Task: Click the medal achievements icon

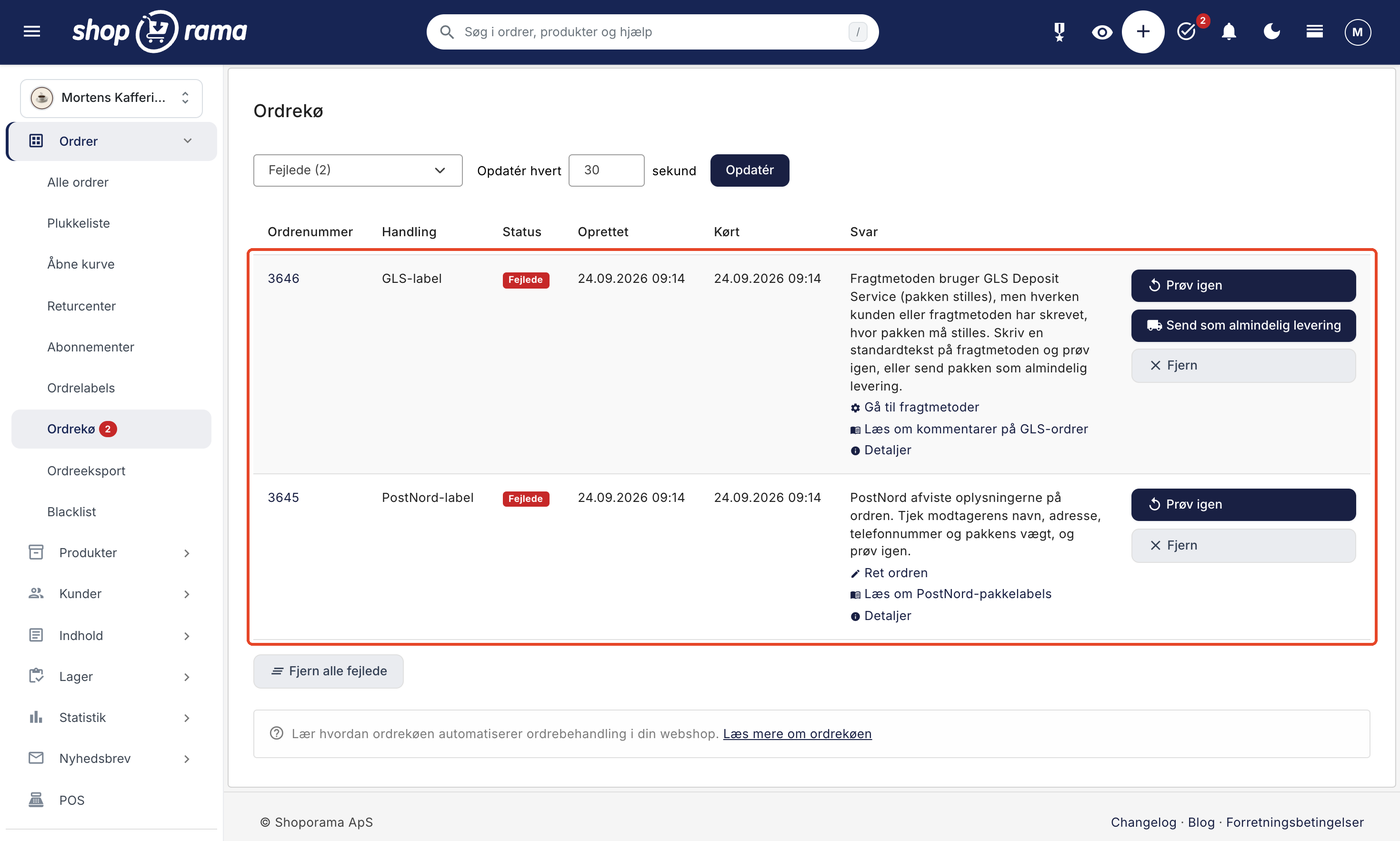Action: point(1059,32)
